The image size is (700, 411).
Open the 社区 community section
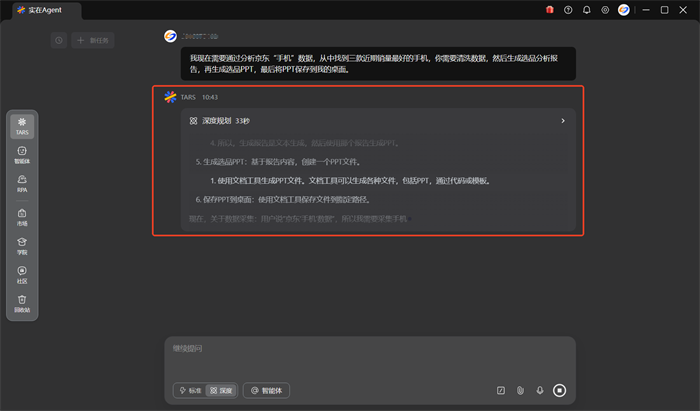pyautogui.click(x=22, y=273)
